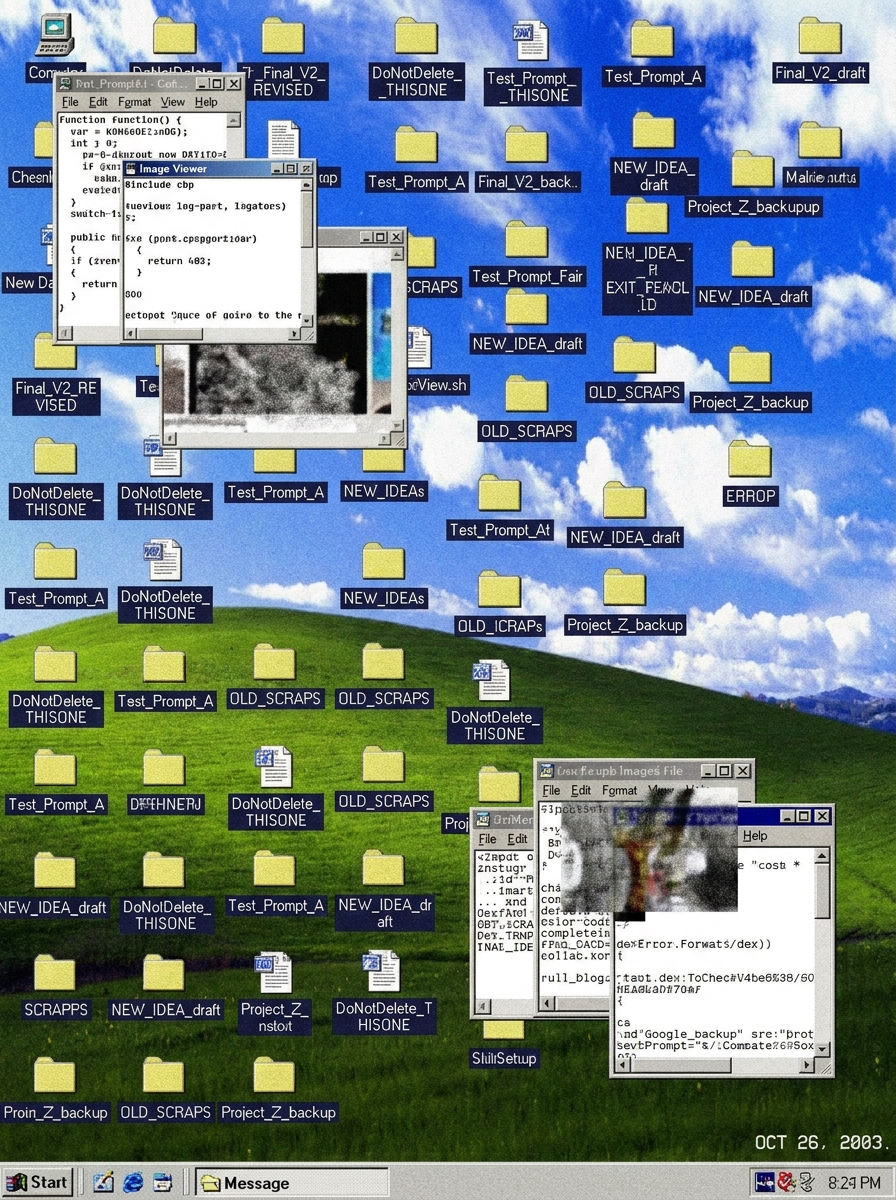The height and width of the screenshot is (1200, 896).
Task: Click the Images File window title icon
Action: click(547, 771)
